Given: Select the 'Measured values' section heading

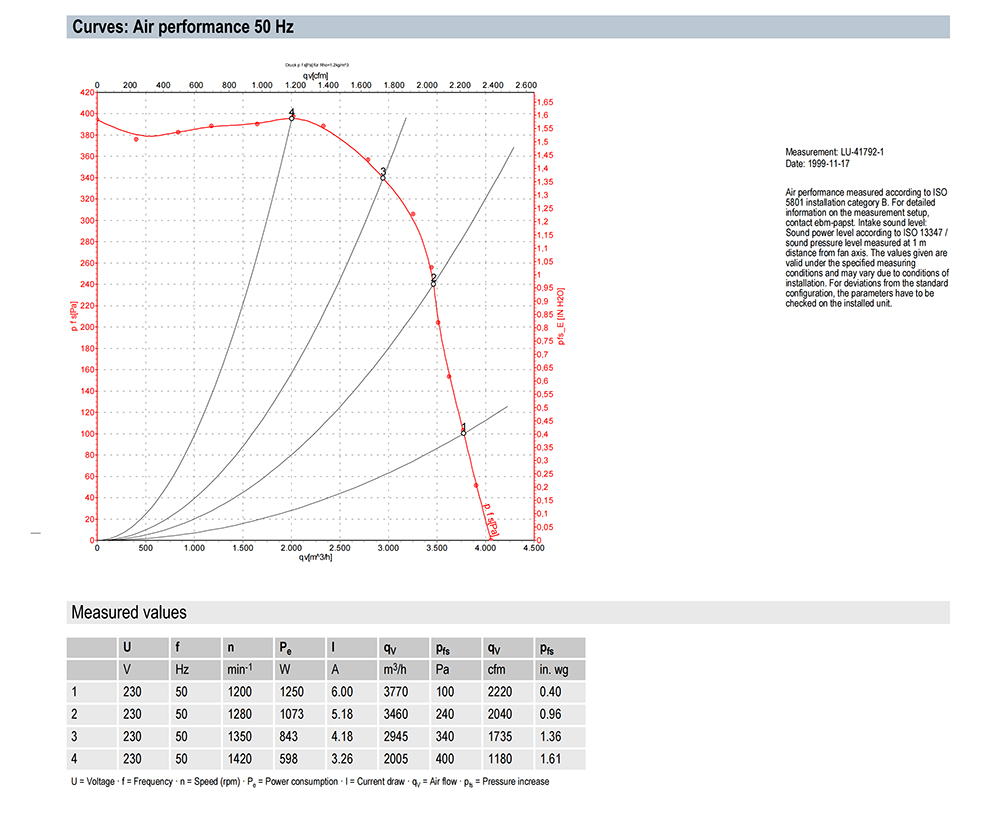Looking at the screenshot, I should click(x=129, y=612).
